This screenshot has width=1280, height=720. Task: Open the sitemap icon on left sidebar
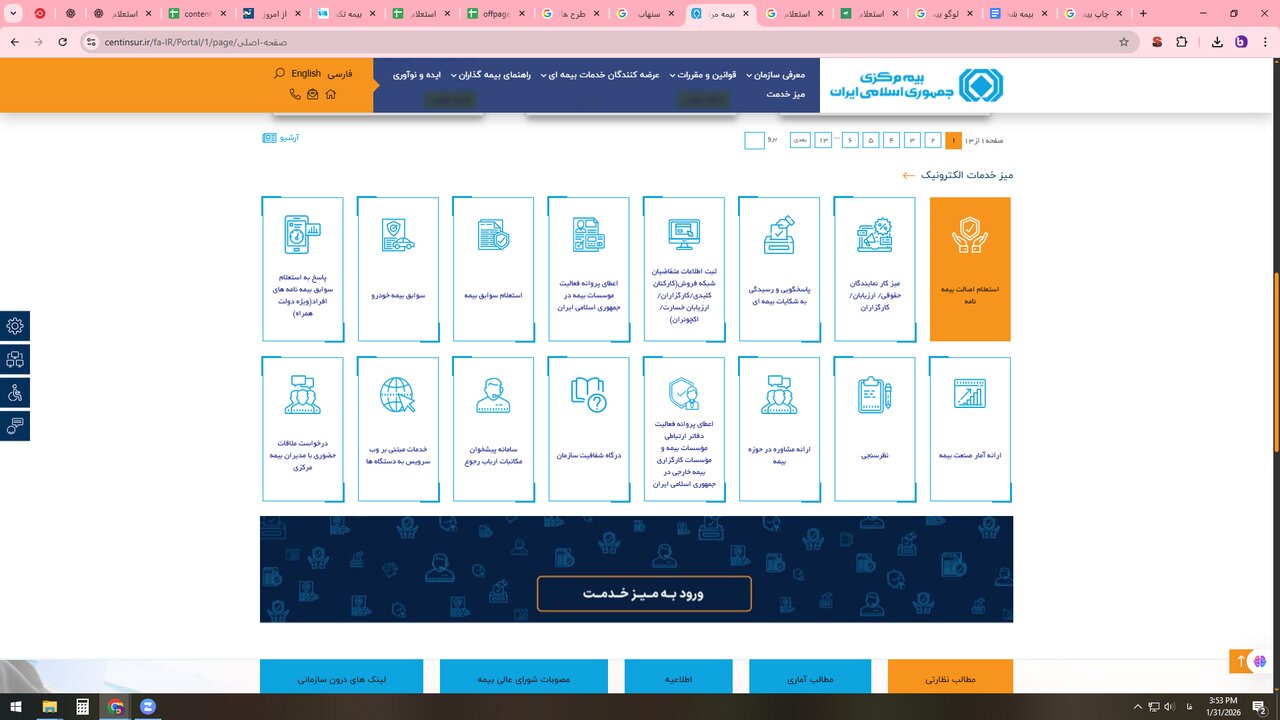15,359
